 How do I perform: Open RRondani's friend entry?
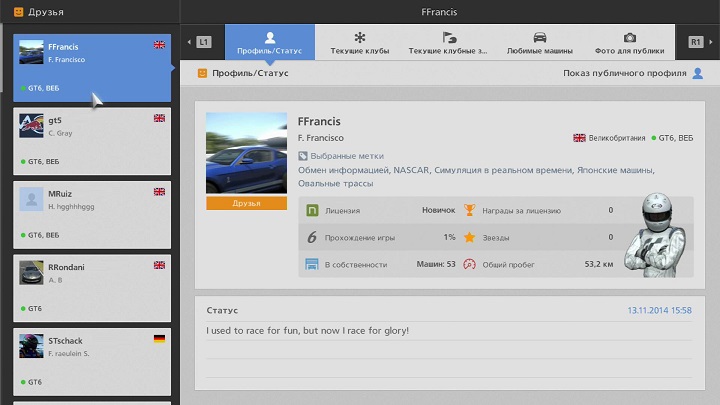tap(92, 285)
